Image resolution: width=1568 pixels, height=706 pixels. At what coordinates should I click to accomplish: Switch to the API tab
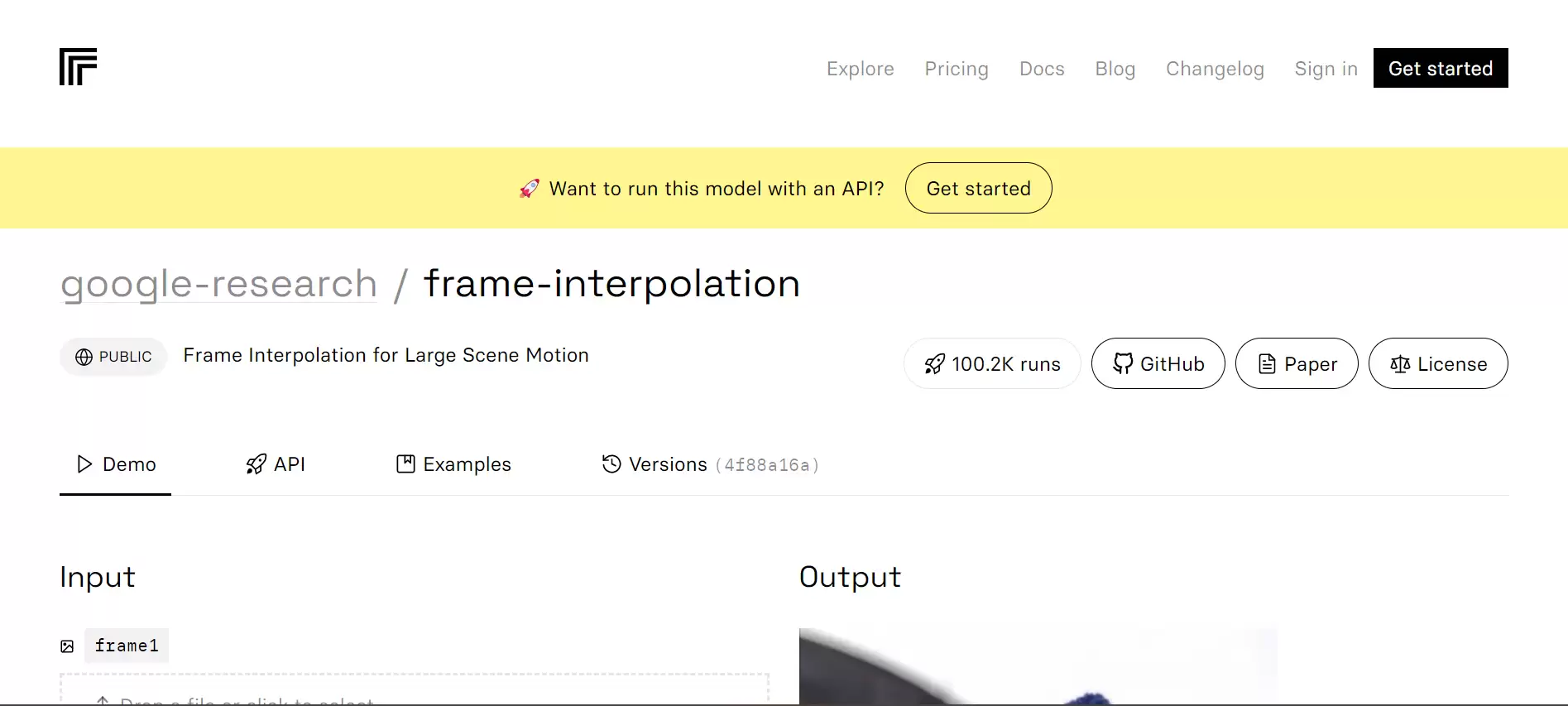(x=276, y=464)
